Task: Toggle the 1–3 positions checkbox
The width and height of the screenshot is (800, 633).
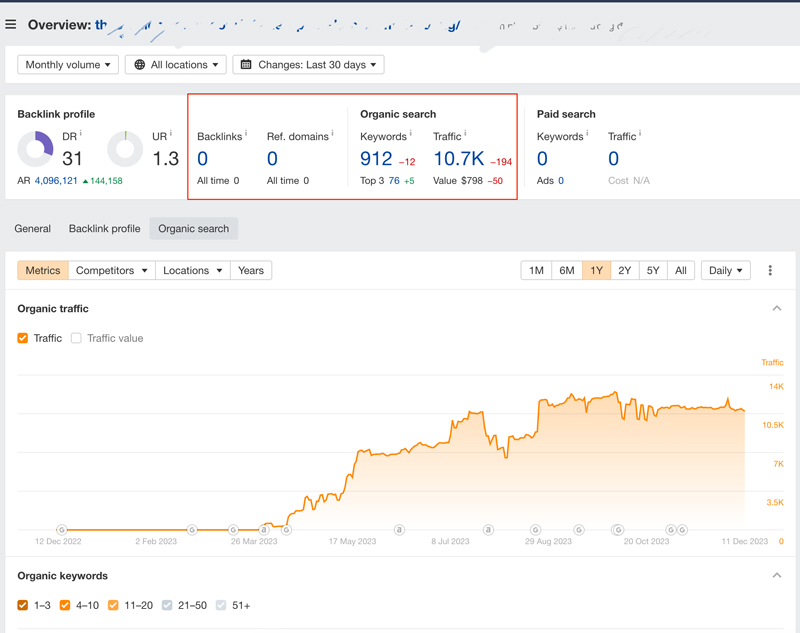Action: pos(22,605)
